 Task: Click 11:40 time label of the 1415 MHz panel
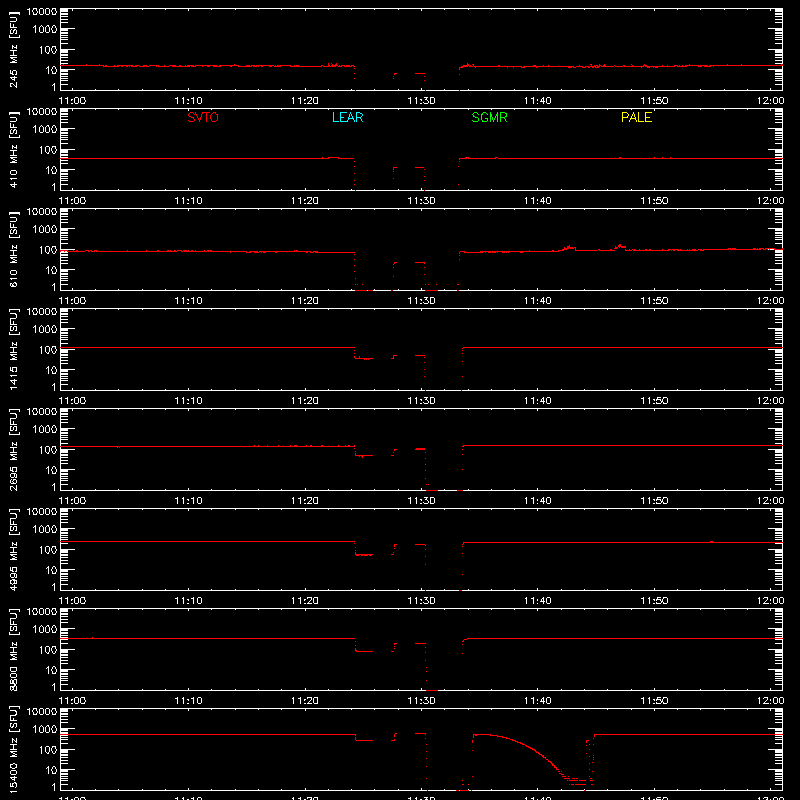(538, 401)
